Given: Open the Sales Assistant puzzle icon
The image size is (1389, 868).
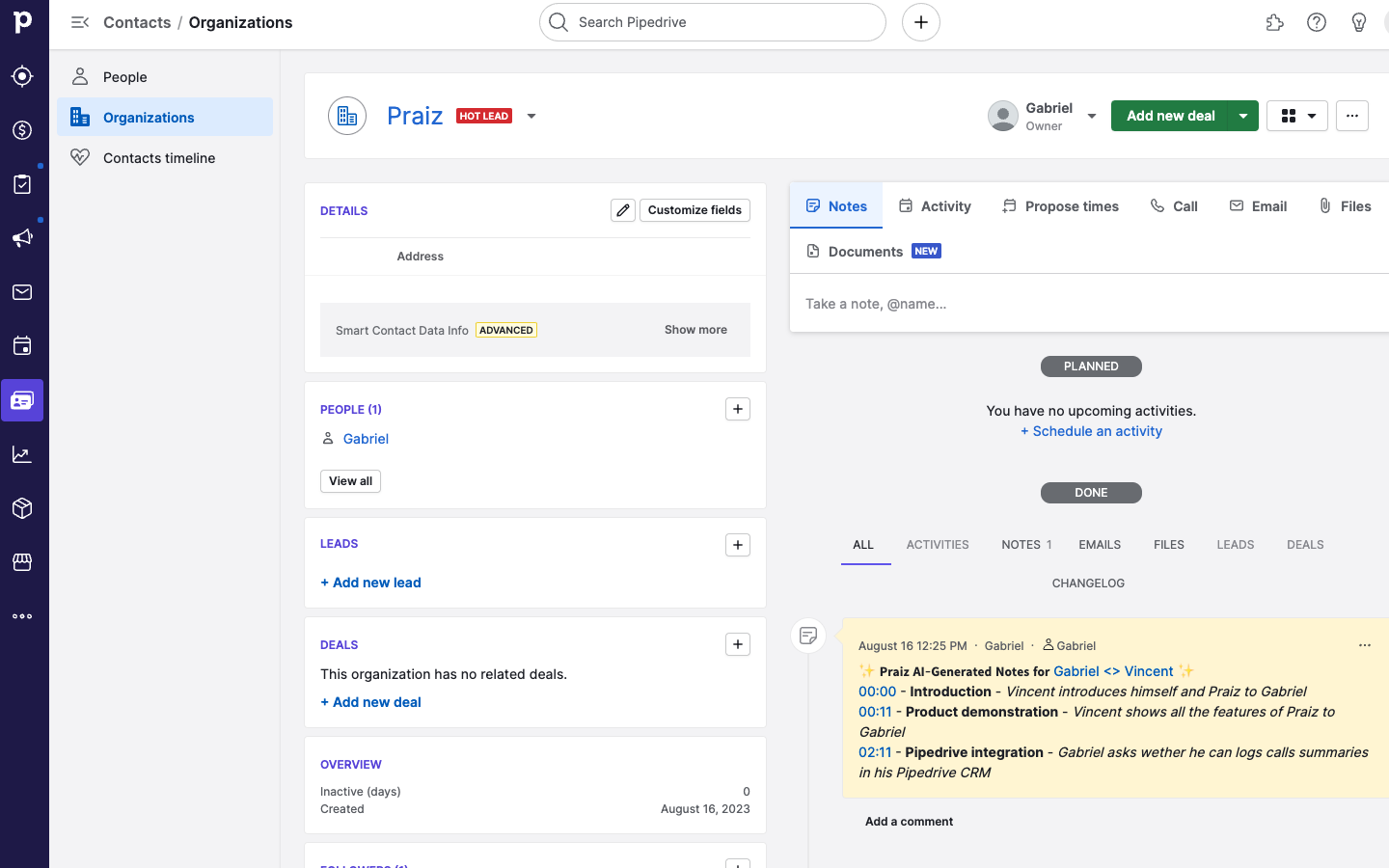Looking at the screenshot, I should [1274, 22].
